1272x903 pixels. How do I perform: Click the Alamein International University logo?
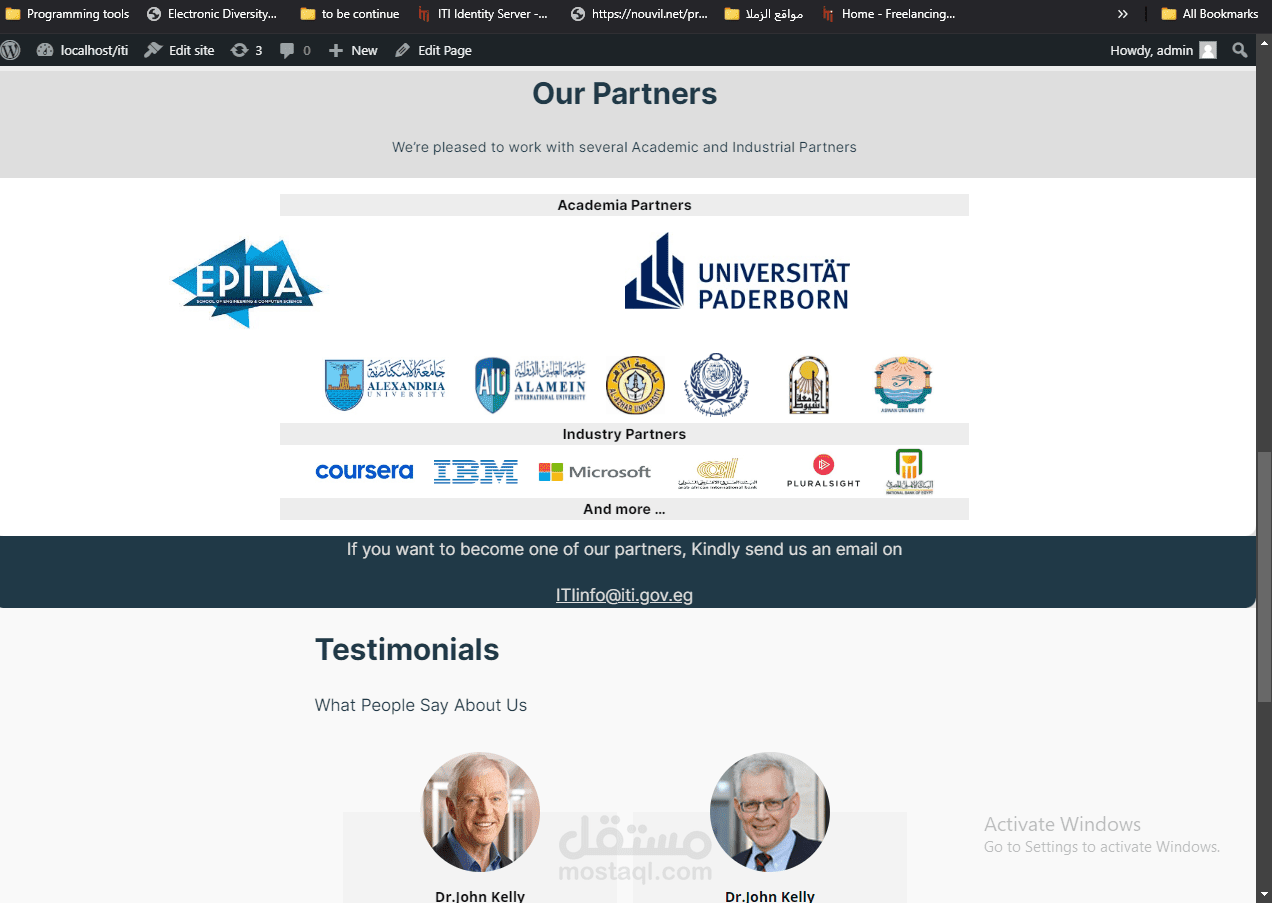point(531,385)
